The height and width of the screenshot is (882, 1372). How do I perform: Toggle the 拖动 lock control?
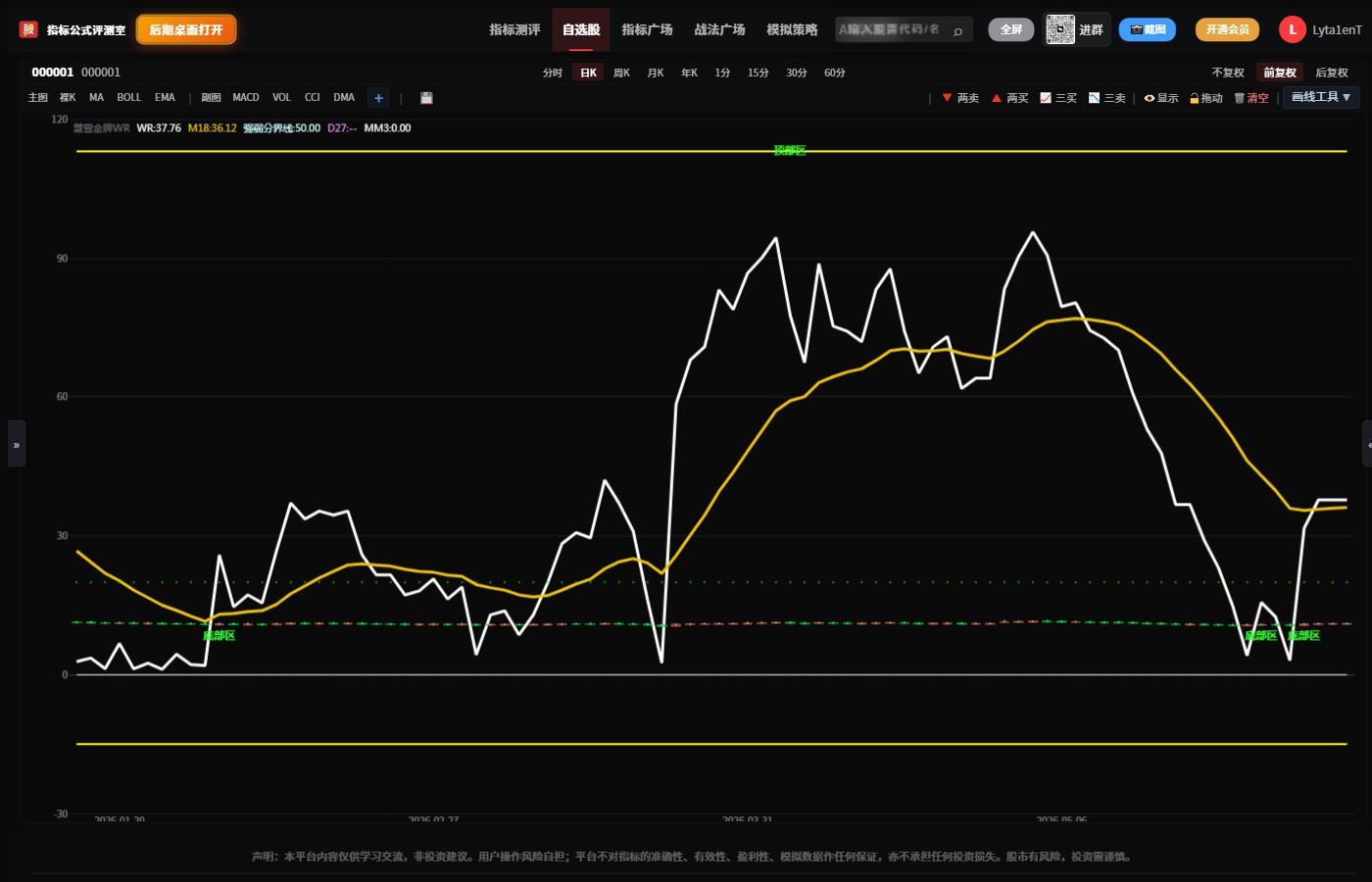click(x=1206, y=98)
